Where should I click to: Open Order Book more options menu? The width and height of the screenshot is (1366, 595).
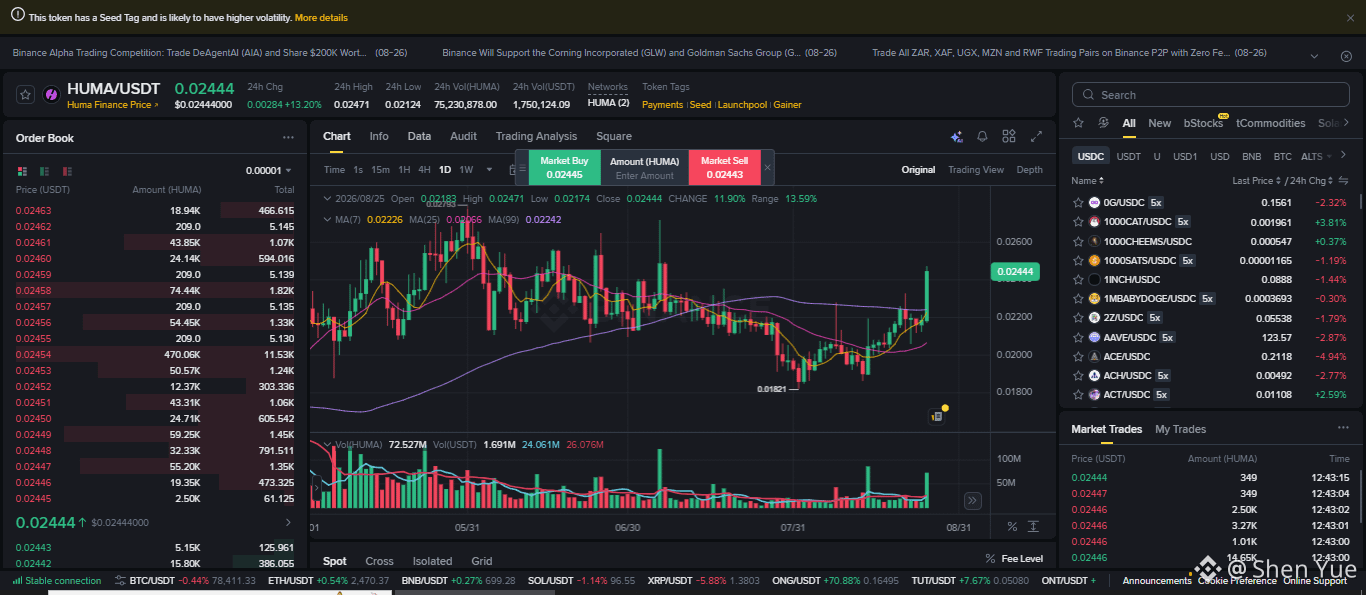point(288,138)
